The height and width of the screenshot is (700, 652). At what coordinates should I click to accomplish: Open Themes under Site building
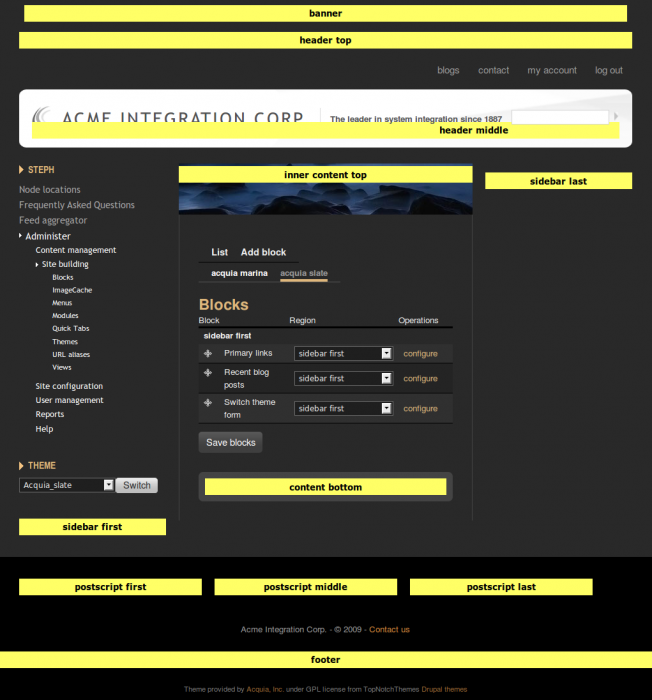pyautogui.click(x=65, y=342)
